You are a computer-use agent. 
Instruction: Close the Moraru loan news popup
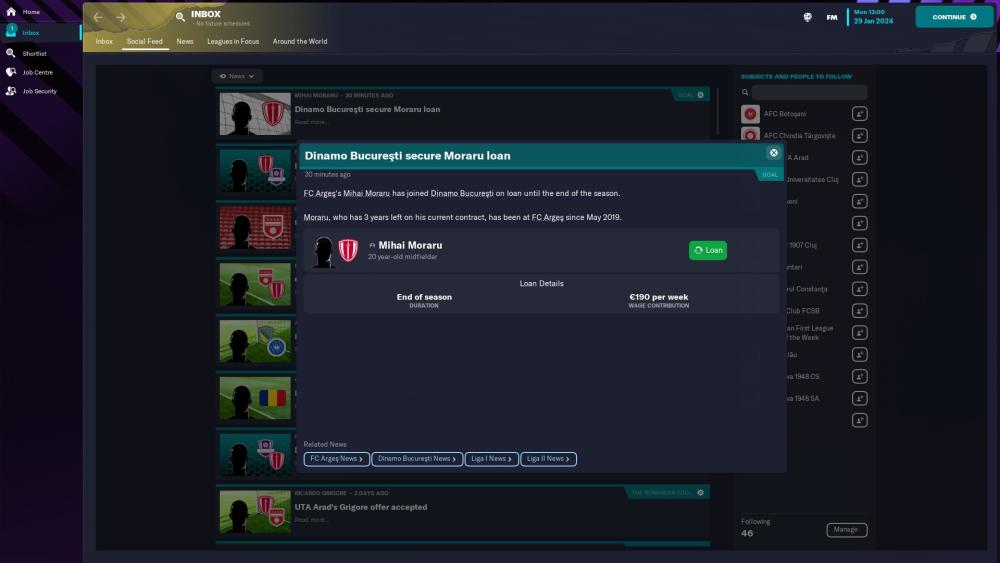pyautogui.click(x=773, y=153)
